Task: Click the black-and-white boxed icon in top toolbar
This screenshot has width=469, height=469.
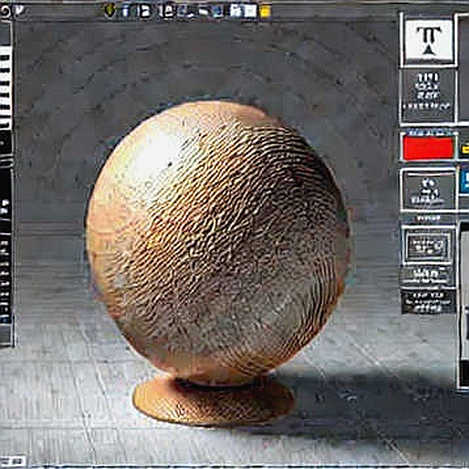Action: (x=145, y=12)
